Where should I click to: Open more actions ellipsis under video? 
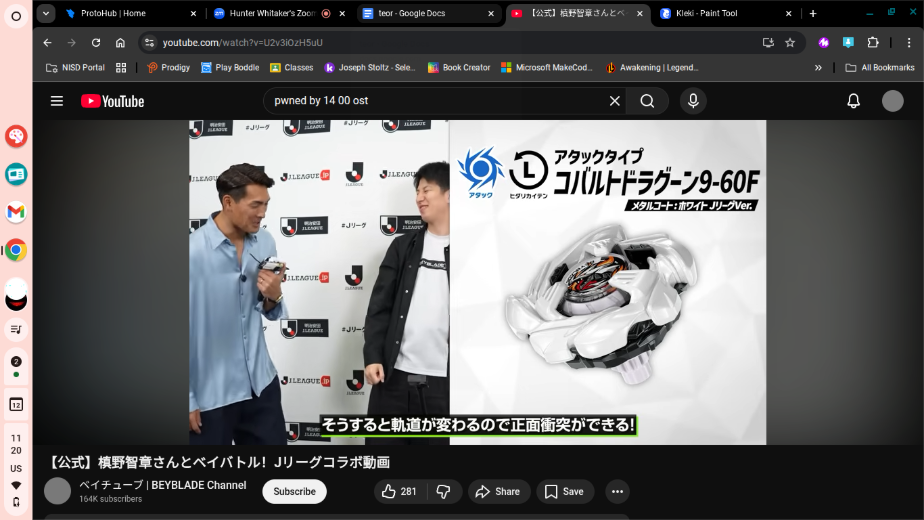coord(617,491)
